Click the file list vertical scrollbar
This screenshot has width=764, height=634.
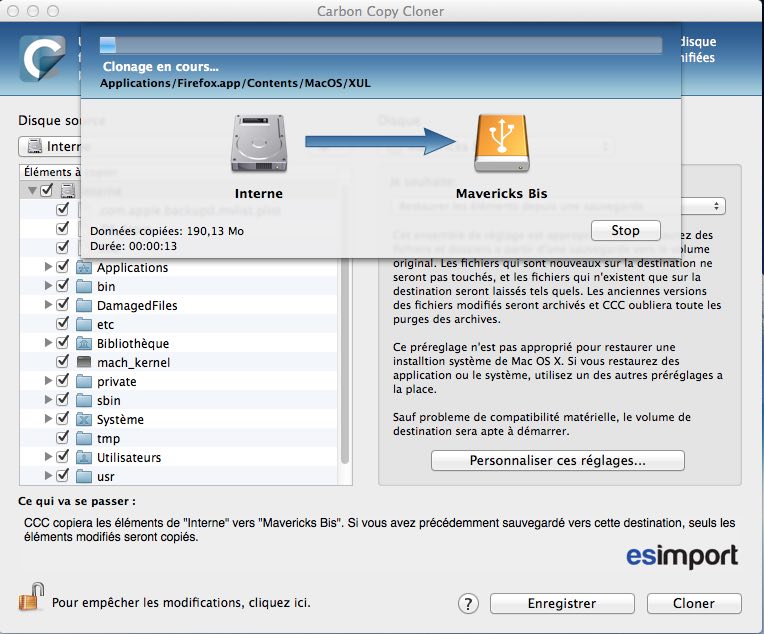[x=344, y=361]
